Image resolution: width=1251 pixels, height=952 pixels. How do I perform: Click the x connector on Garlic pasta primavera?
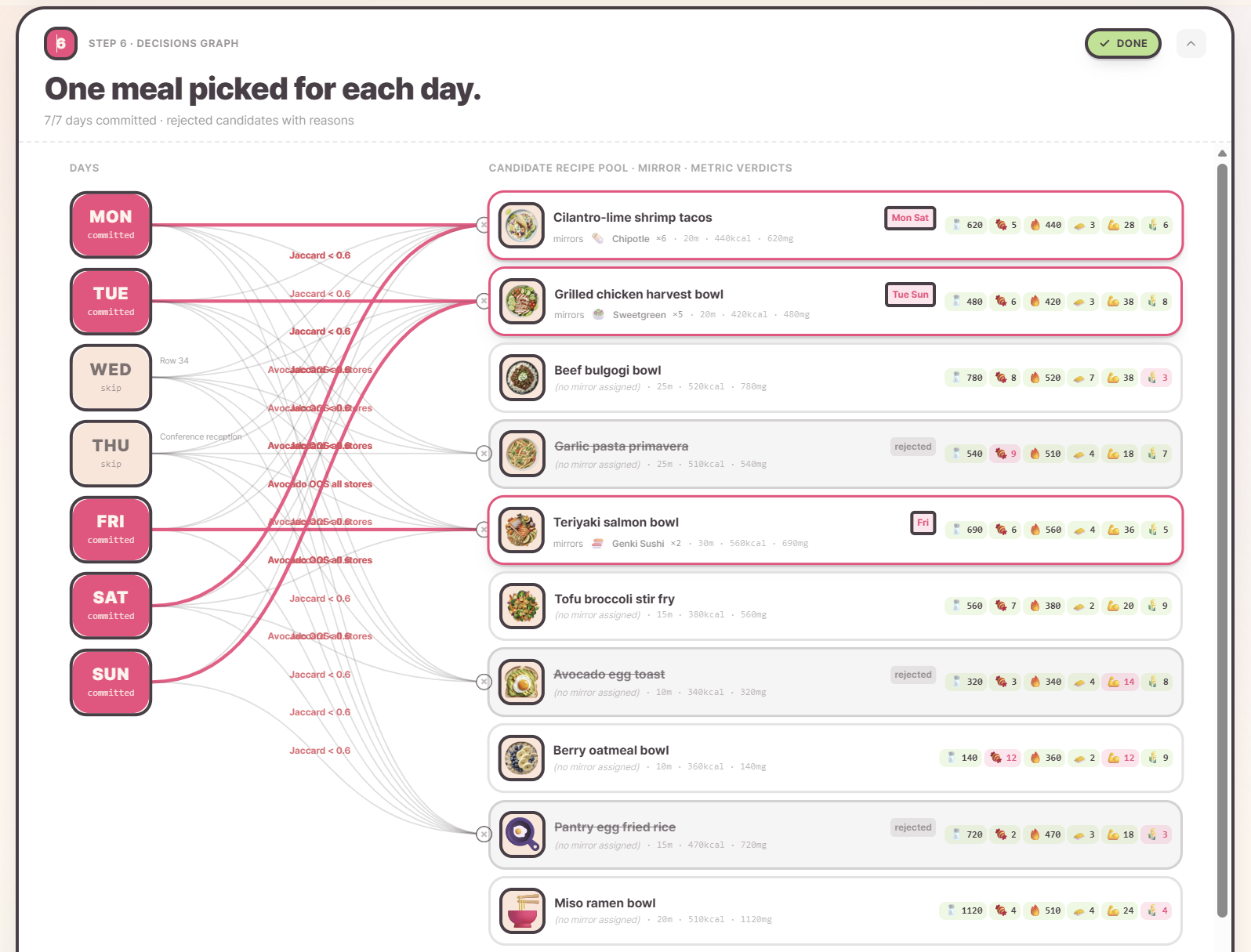tap(484, 453)
